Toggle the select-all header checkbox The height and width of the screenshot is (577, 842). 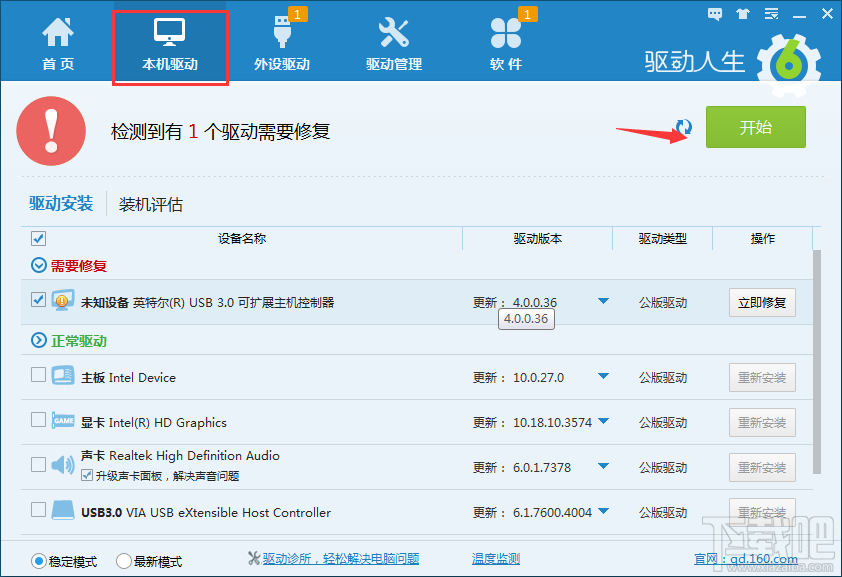pos(38,238)
